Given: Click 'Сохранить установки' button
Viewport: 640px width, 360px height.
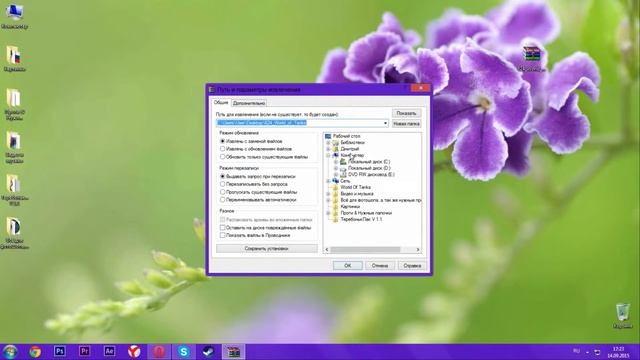Looking at the screenshot, I should 267,248.
